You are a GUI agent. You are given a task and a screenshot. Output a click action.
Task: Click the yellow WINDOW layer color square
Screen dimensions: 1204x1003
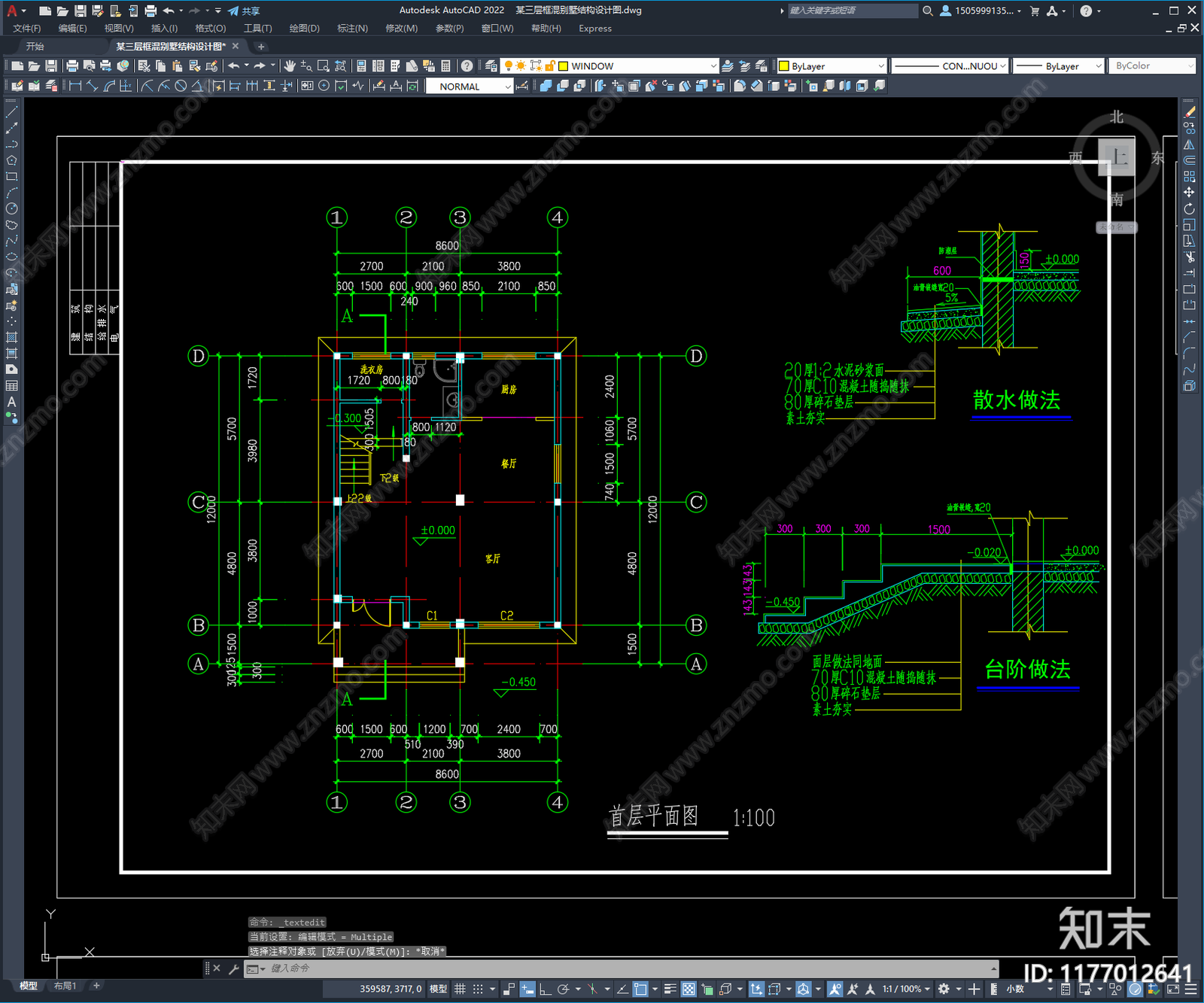(563, 66)
